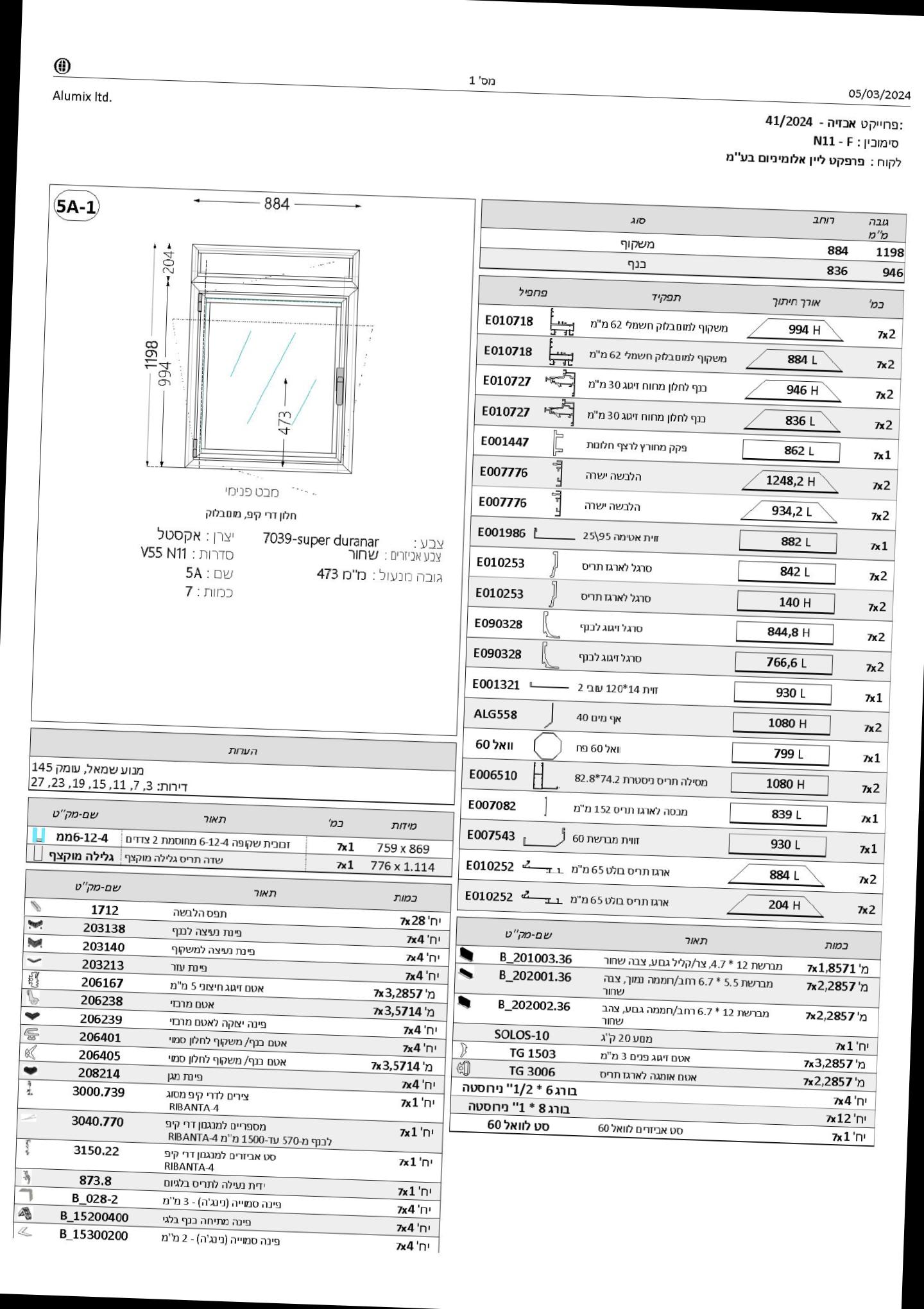Click the 204 H cut length box
This screenshot has height=1309, width=924.
click(x=775, y=905)
